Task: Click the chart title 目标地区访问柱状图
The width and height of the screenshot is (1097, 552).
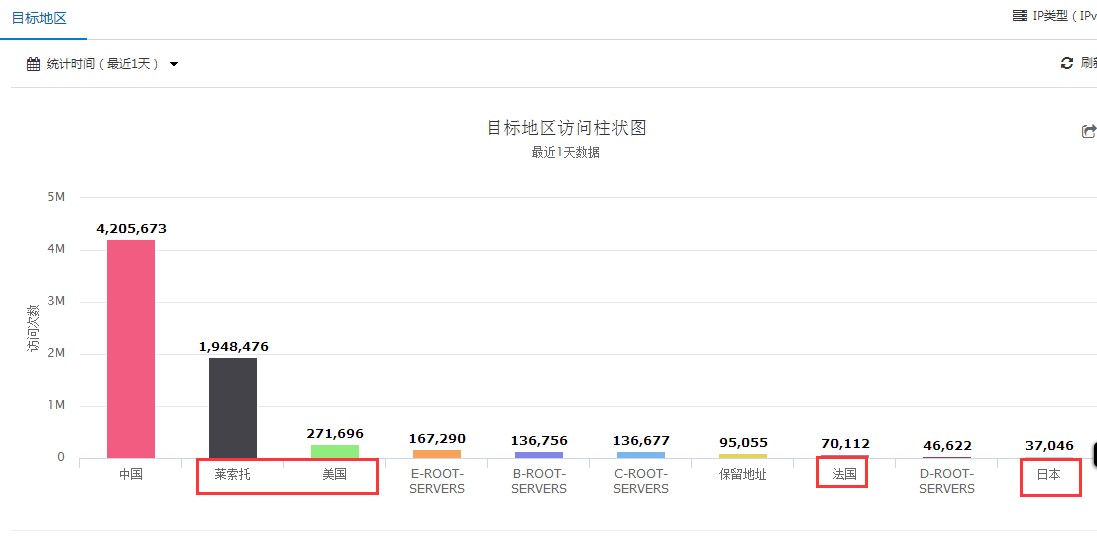Action: pyautogui.click(x=567, y=128)
